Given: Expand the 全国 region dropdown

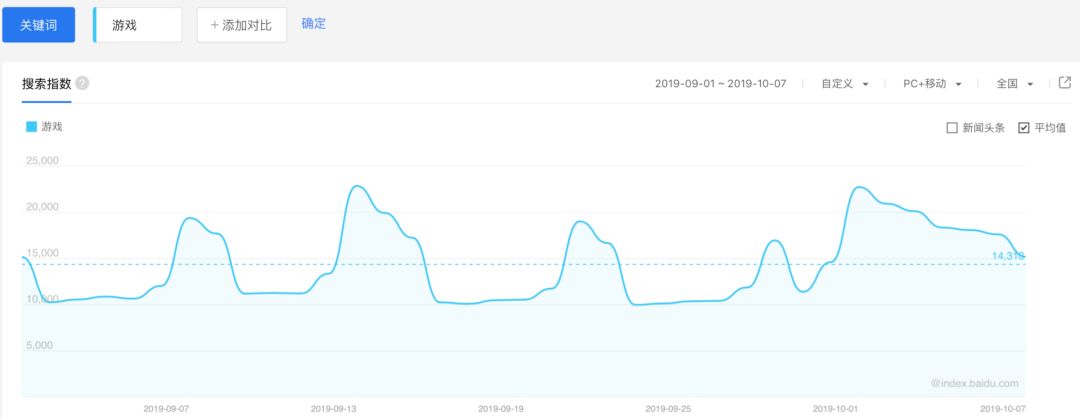Looking at the screenshot, I should click(1015, 83).
